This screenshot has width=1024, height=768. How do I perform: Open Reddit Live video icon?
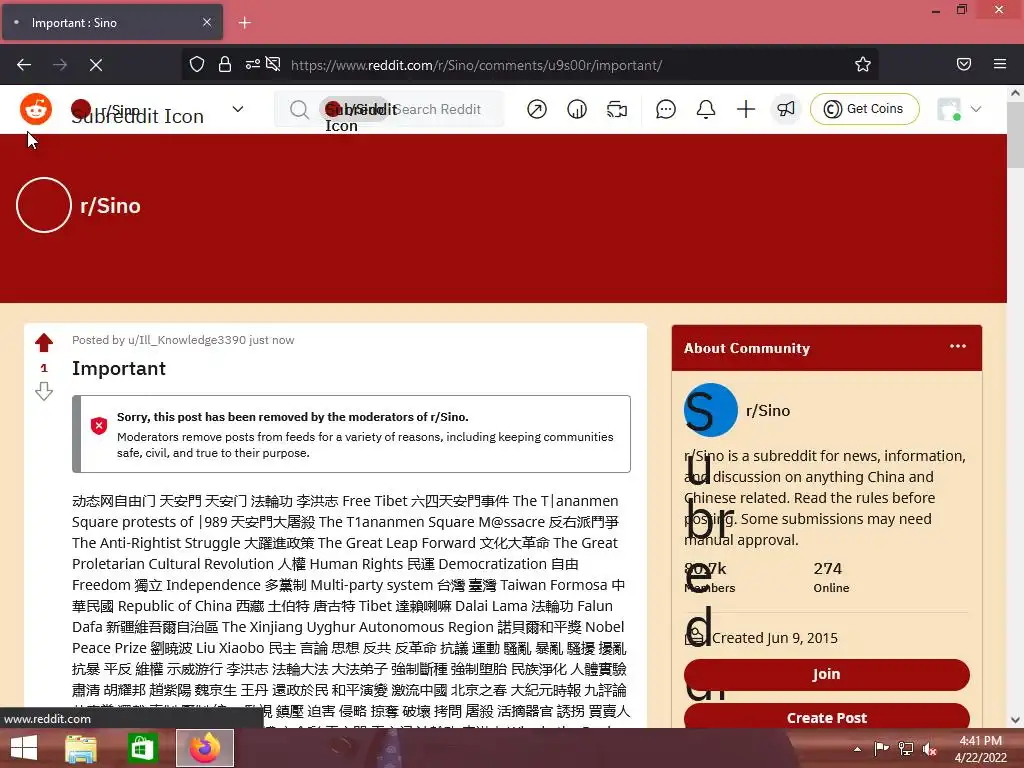(x=616, y=109)
